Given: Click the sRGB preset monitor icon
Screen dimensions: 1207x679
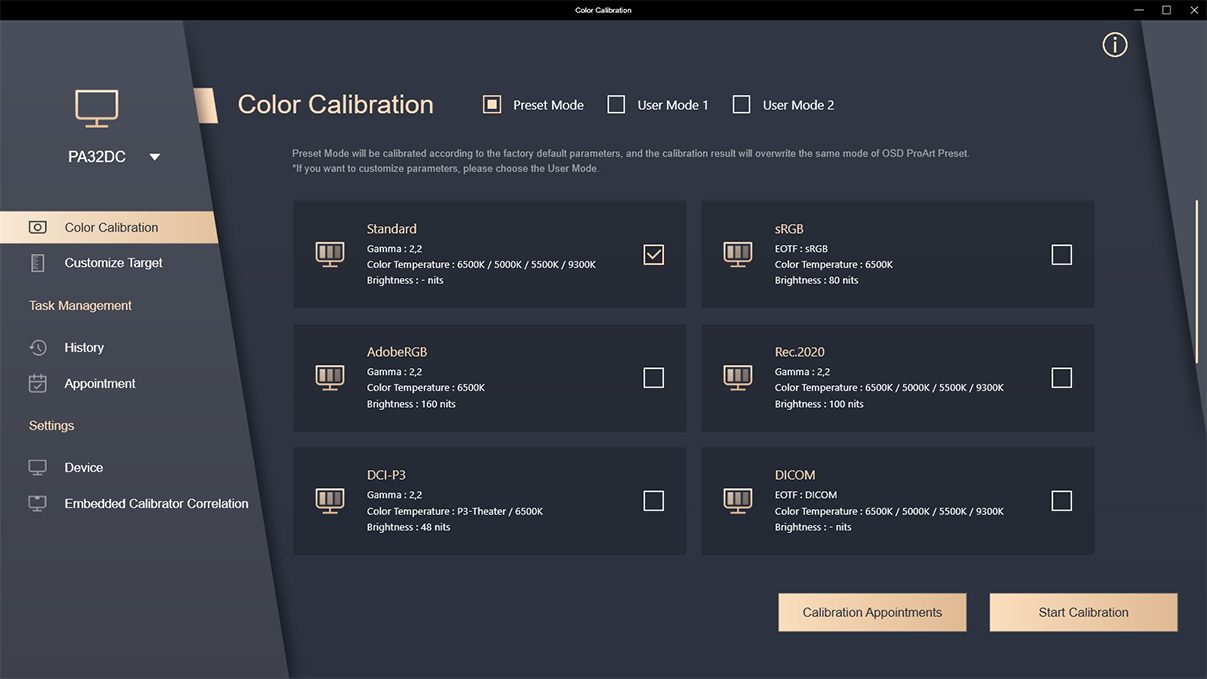Looking at the screenshot, I should [738, 254].
